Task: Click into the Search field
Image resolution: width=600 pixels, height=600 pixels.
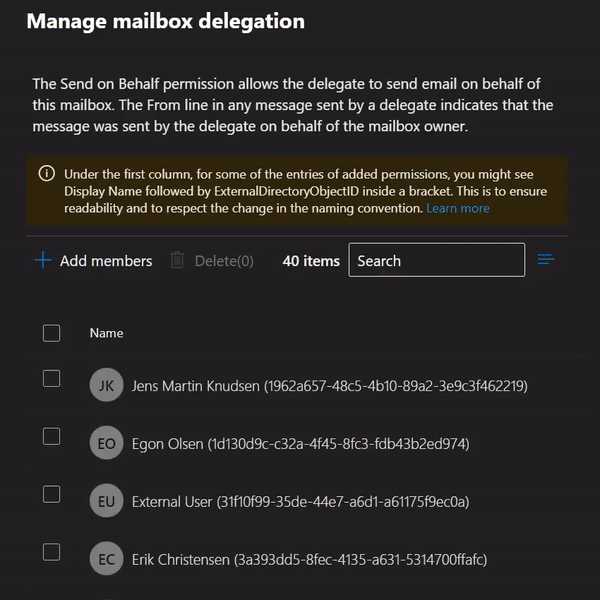Action: coord(436,260)
